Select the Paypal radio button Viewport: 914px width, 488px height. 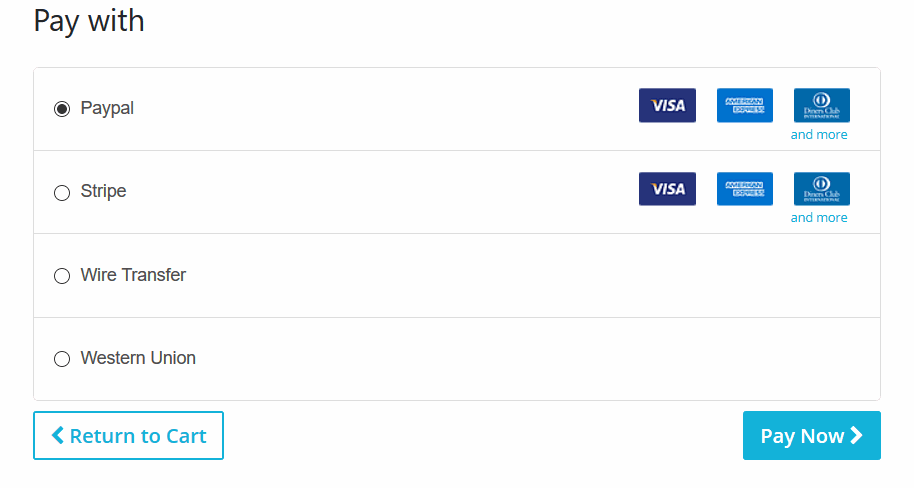[62, 109]
